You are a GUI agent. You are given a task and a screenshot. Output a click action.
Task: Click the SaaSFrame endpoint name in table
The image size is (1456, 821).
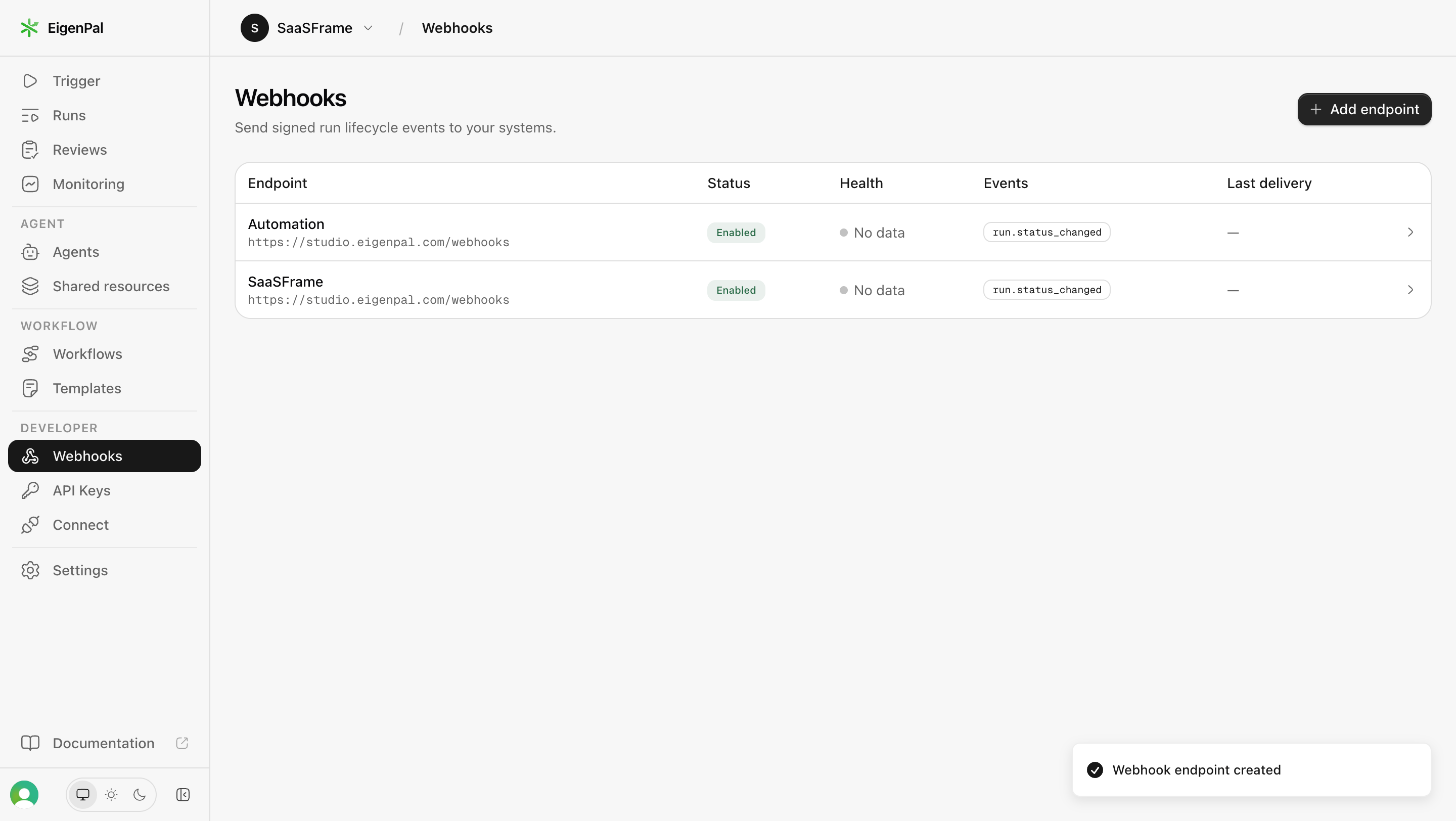tap(286, 282)
